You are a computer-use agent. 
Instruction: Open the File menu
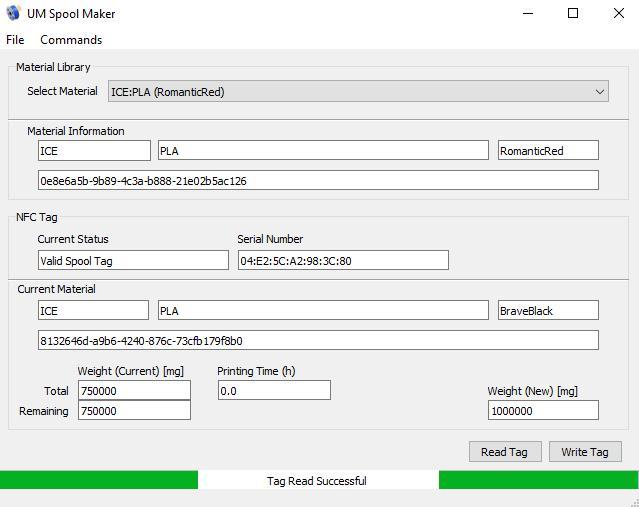[x=15, y=40]
